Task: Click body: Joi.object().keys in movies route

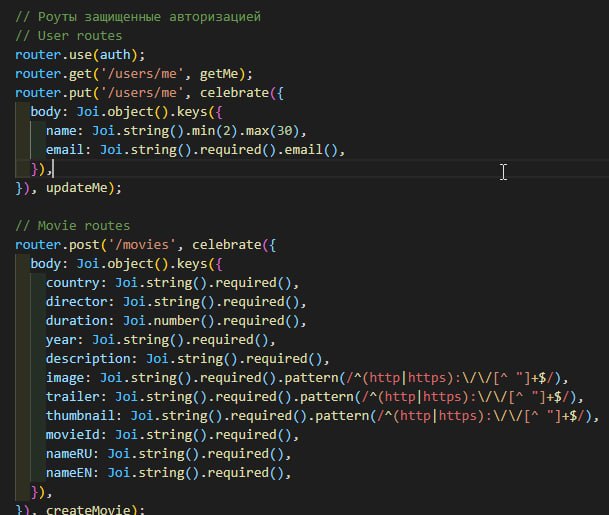Action: [x=126, y=264]
